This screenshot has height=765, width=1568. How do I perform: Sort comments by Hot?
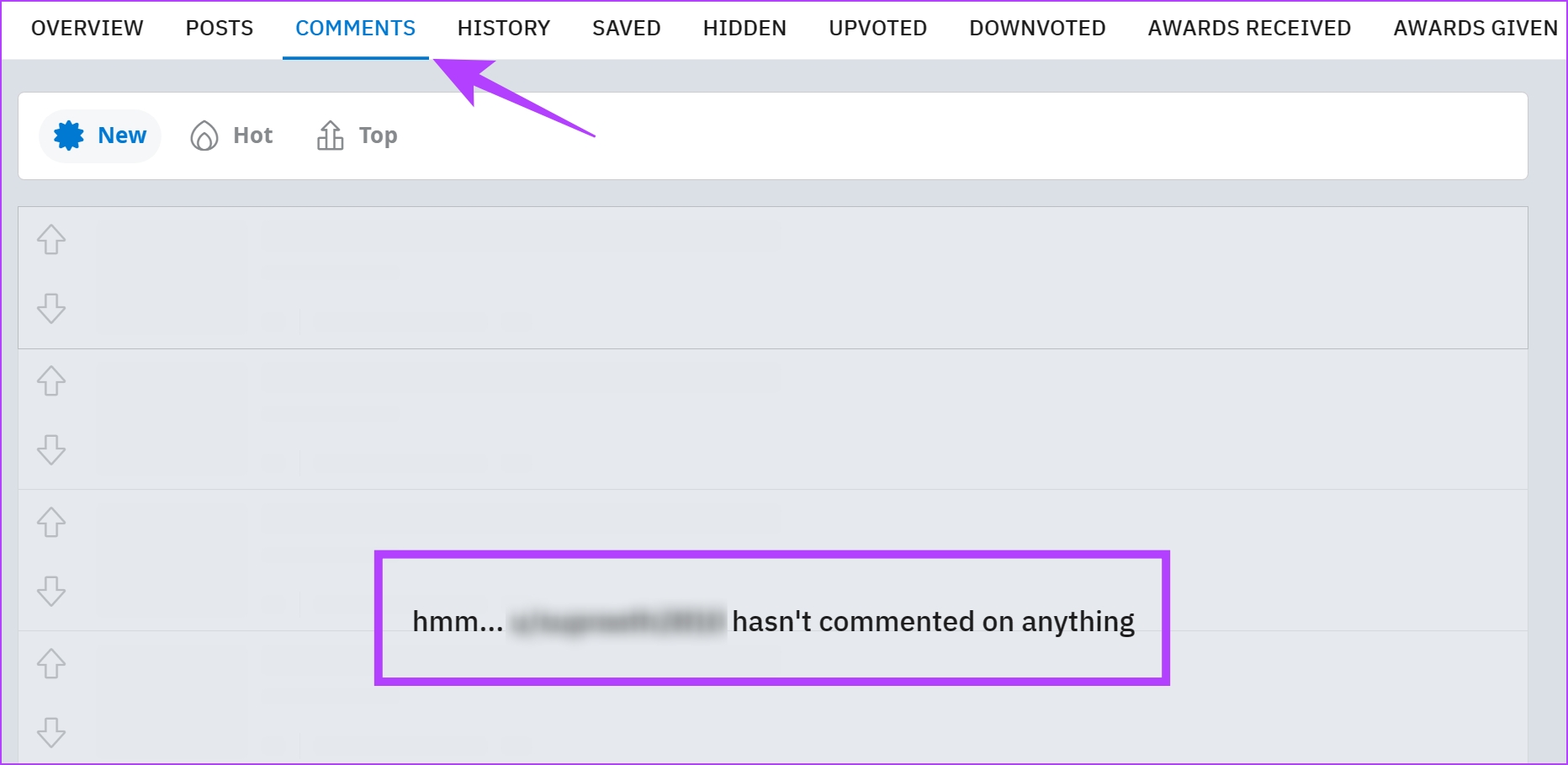(x=231, y=135)
